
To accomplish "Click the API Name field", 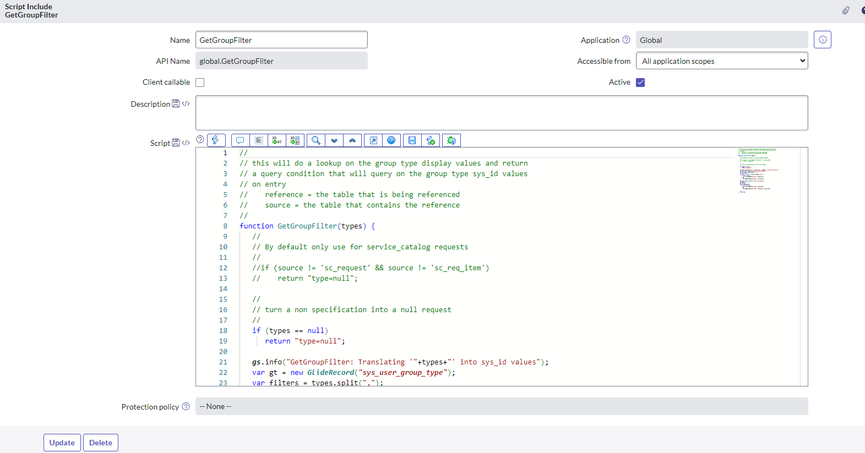I will click(x=281, y=61).
